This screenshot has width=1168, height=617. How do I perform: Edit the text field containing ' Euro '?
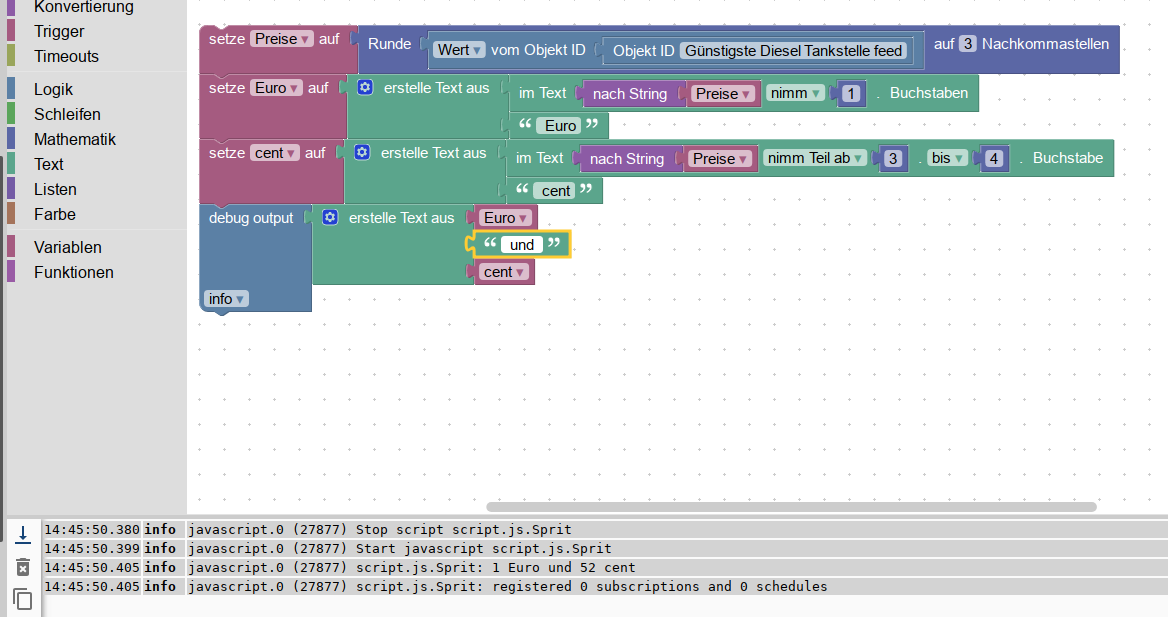[x=560, y=126]
